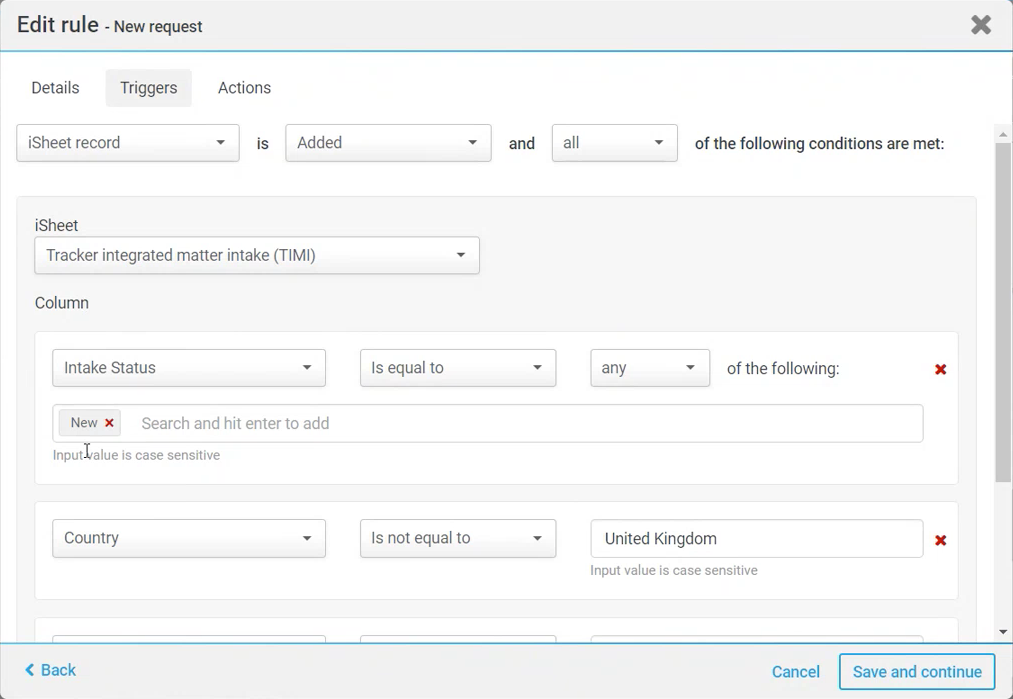1013x699 pixels.
Task: Open the Actions tab
Action: click(x=244, y=88)
